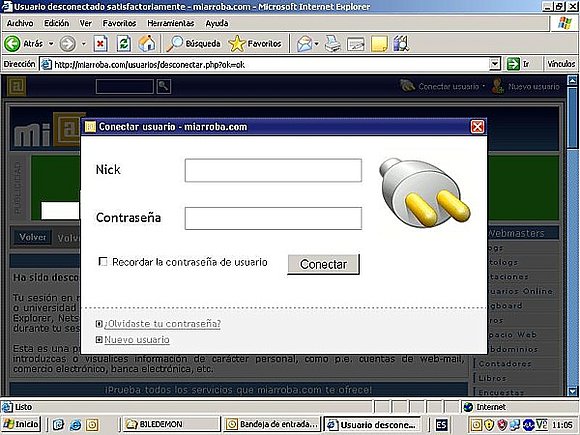Click inside the Contraseña password field
This screenshot has width=580, height=435.
pyautogui.click(x=273, y=218)
